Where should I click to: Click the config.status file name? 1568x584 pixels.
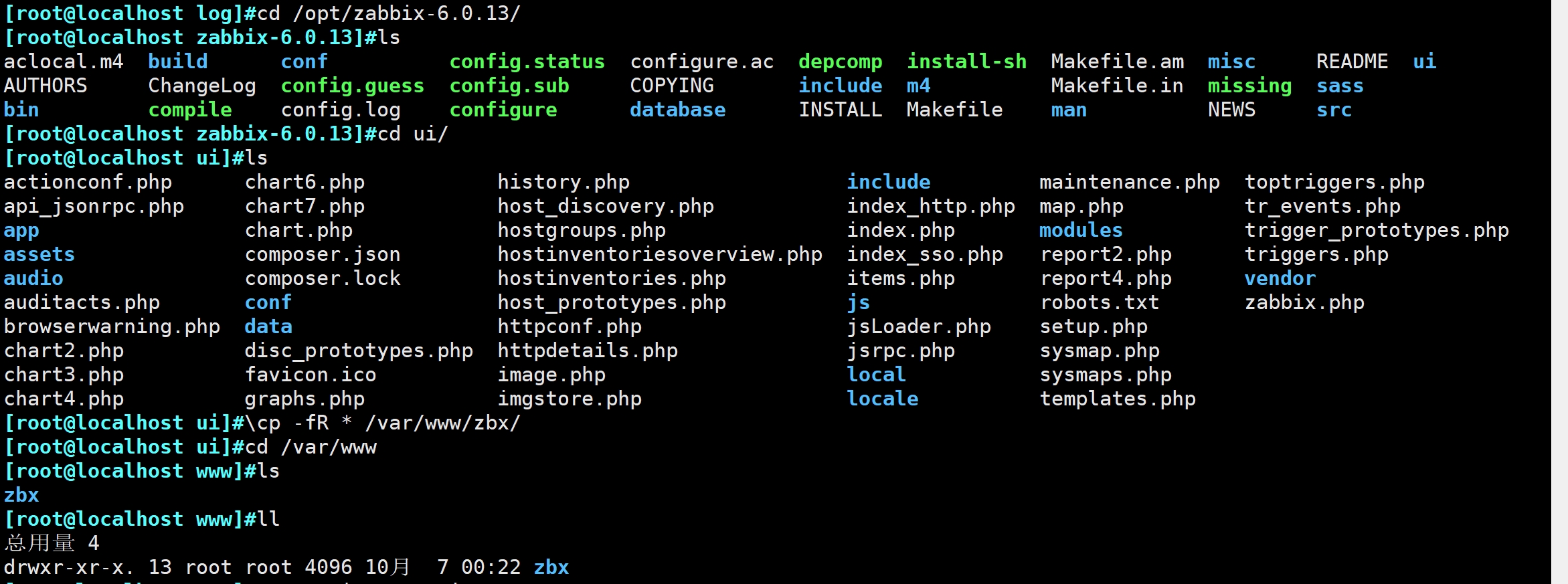(x=527, y=62)
